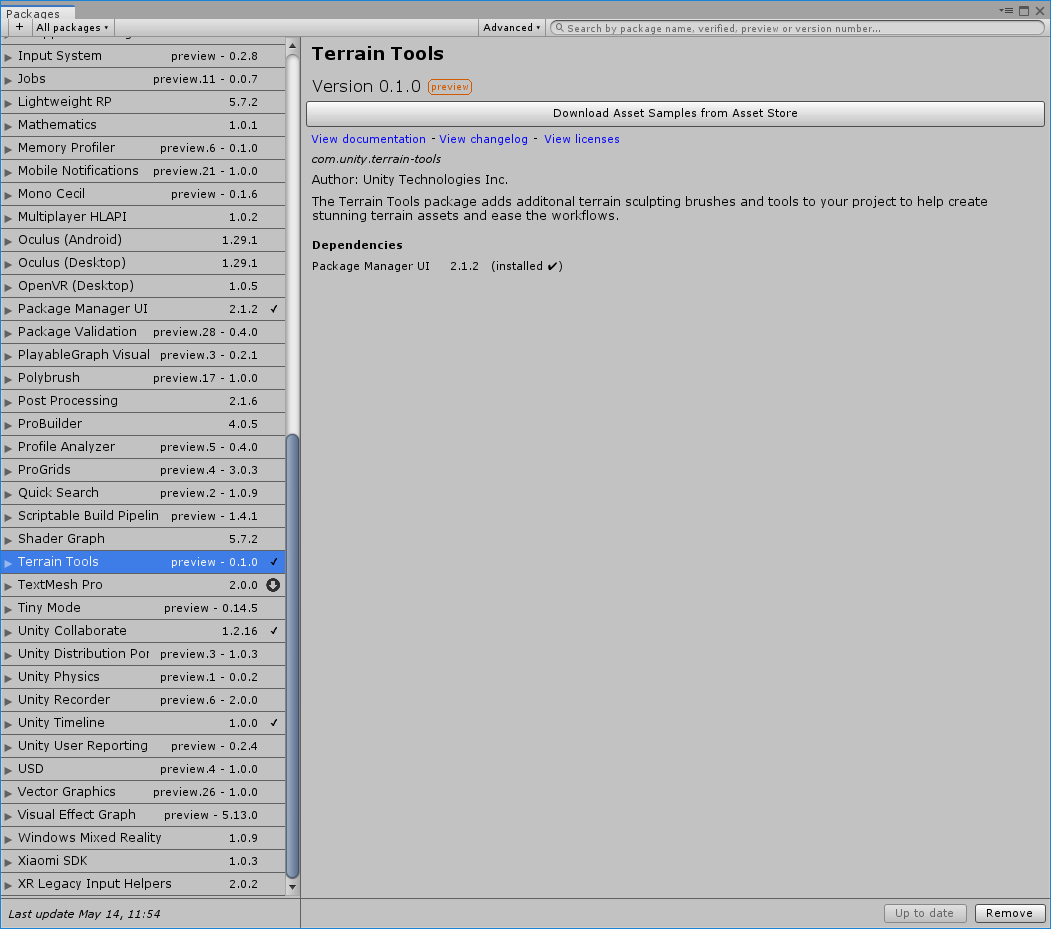1051x929 pixels.
Task: Click the Up to date button
Action: (924, 913)
